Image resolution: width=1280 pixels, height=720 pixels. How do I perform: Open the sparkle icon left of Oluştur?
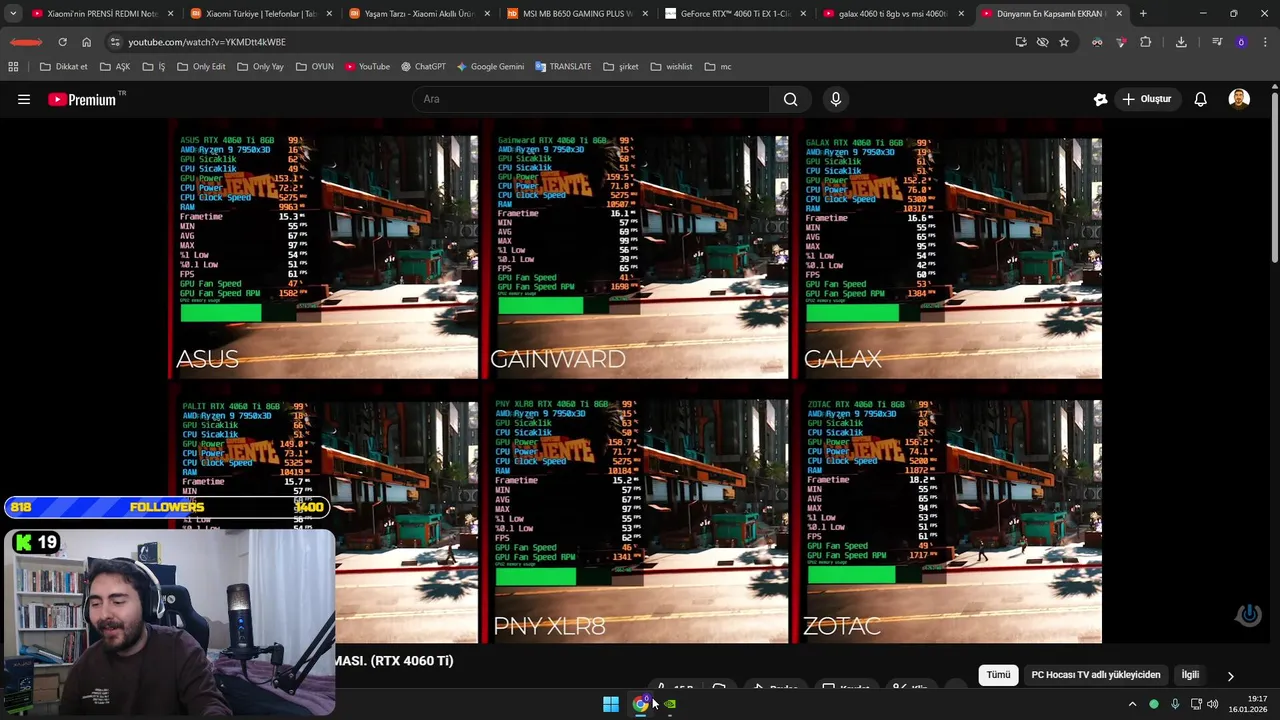1100,99
